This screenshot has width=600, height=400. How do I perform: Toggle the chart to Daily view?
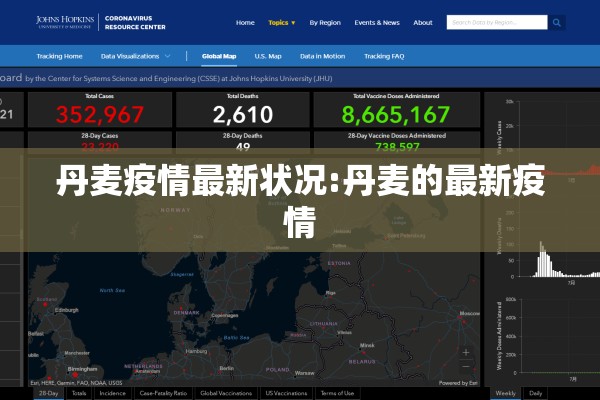tap(535, 393)
